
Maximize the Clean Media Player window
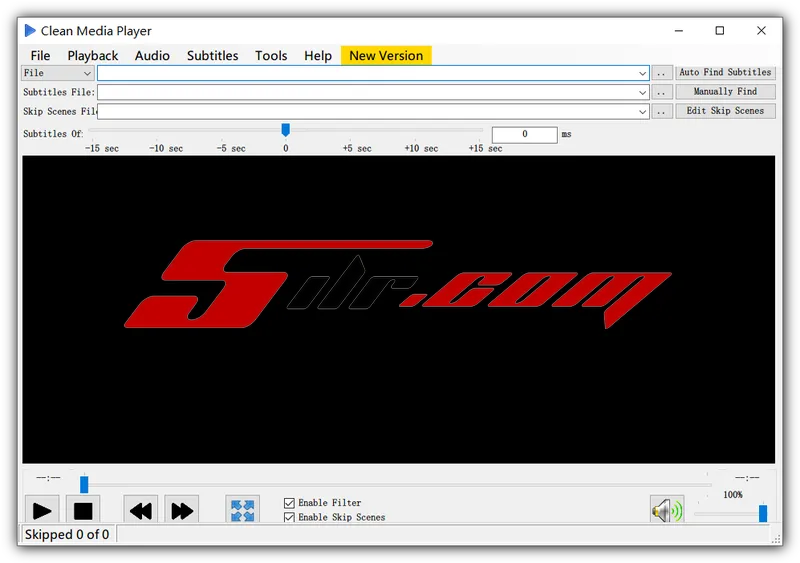[x=719, y=31]
